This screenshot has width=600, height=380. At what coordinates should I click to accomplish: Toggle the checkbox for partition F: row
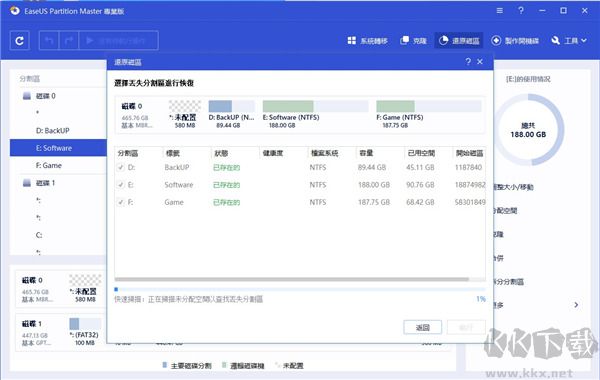(121, 202)
